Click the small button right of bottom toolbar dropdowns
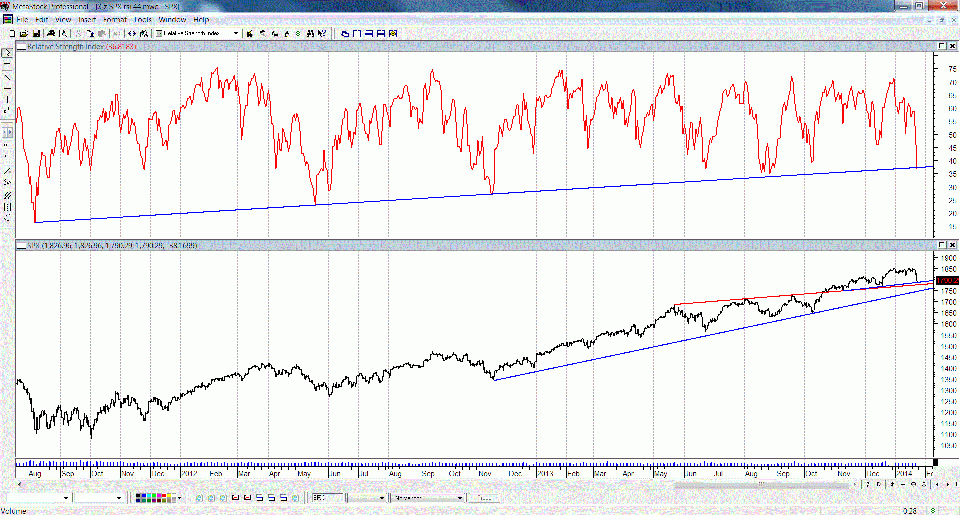960x516 pixels. click(485, 498)
